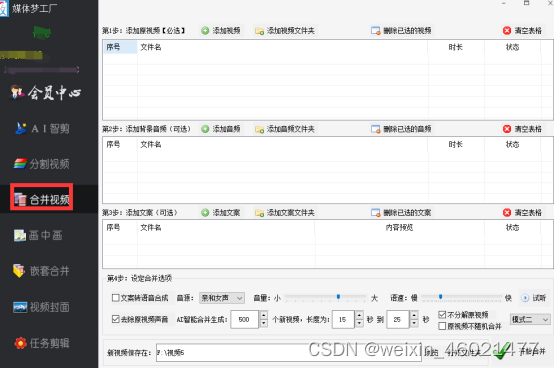Clear the copywriting table with 清空表格

tap(523, 213)
